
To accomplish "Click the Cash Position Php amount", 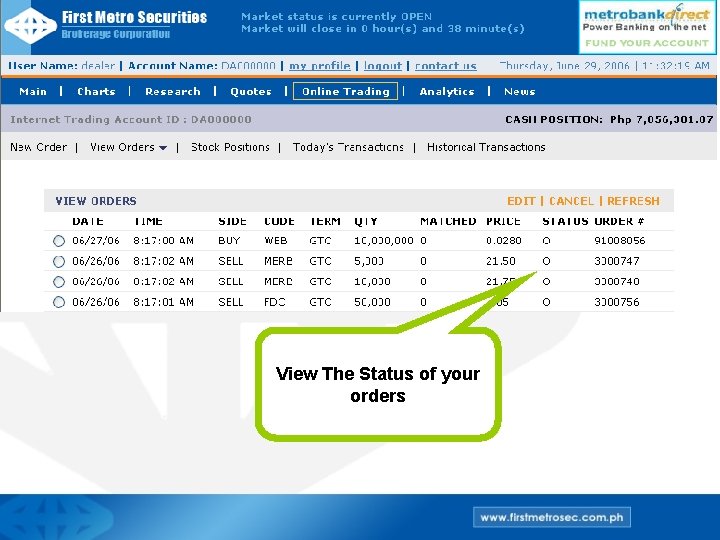I will point(661,120).
